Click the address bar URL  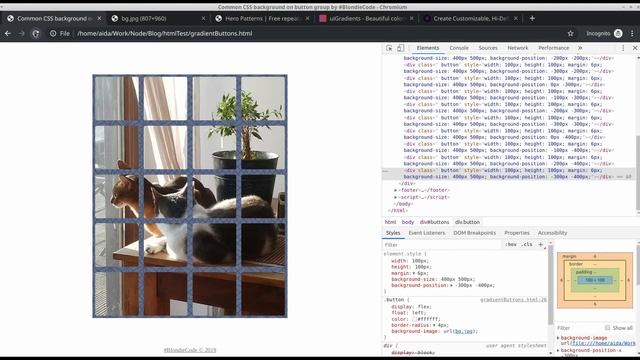164,33
